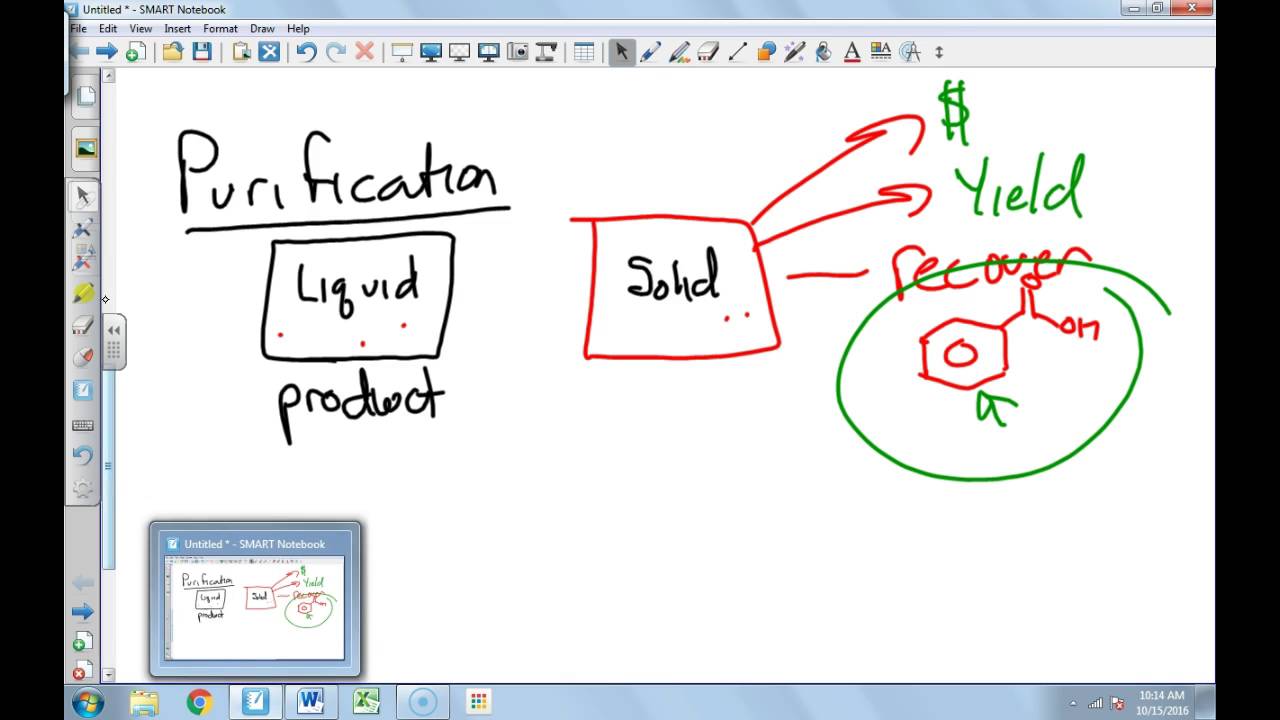This screenshot has height=720, width=1280.
Task: Open floating tools settings gear
Action: [x=83, y=488]
